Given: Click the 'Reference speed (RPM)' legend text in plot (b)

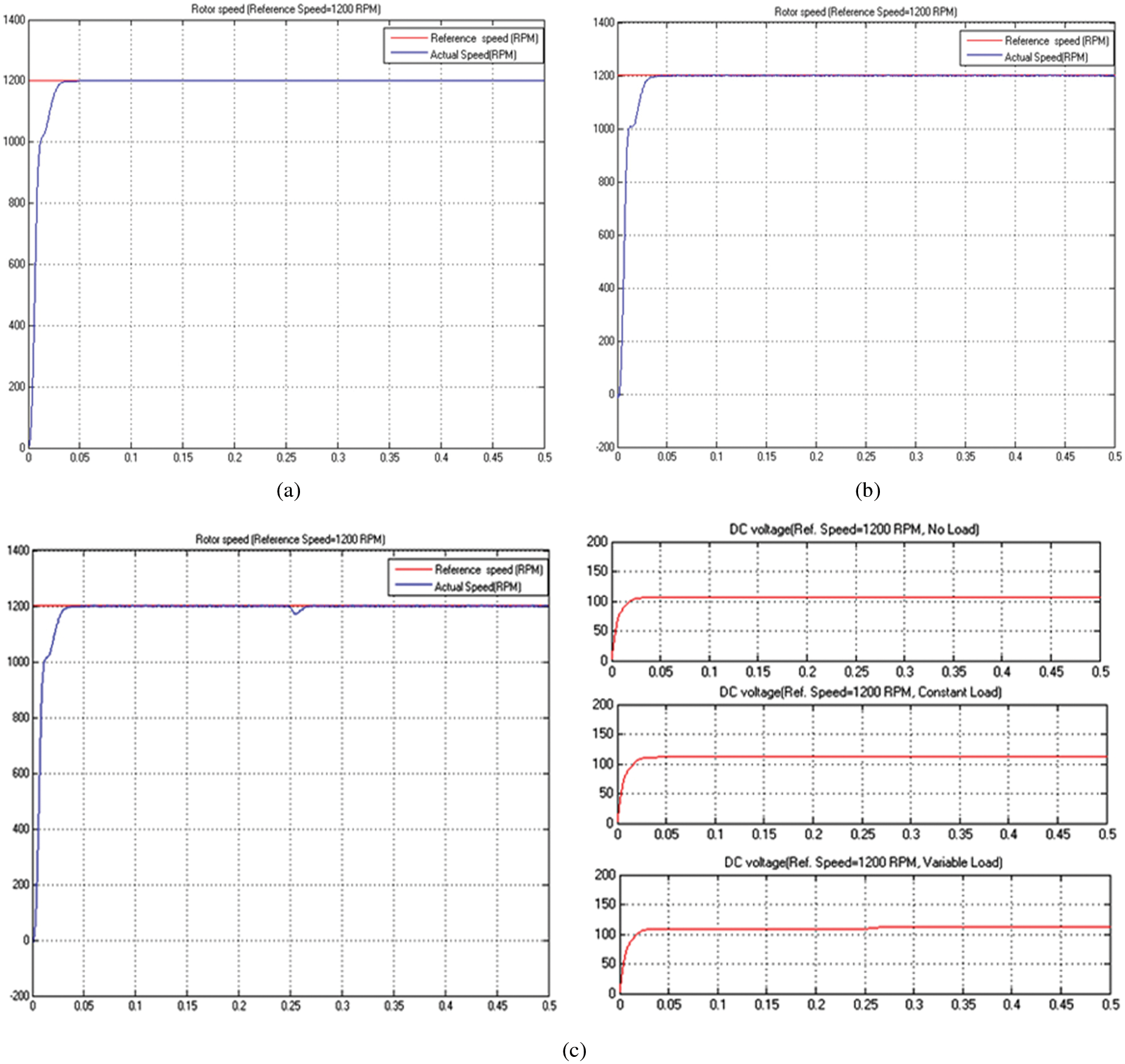Looking at the screenshot, I should pyautogui.click(x=1056, y=41).
